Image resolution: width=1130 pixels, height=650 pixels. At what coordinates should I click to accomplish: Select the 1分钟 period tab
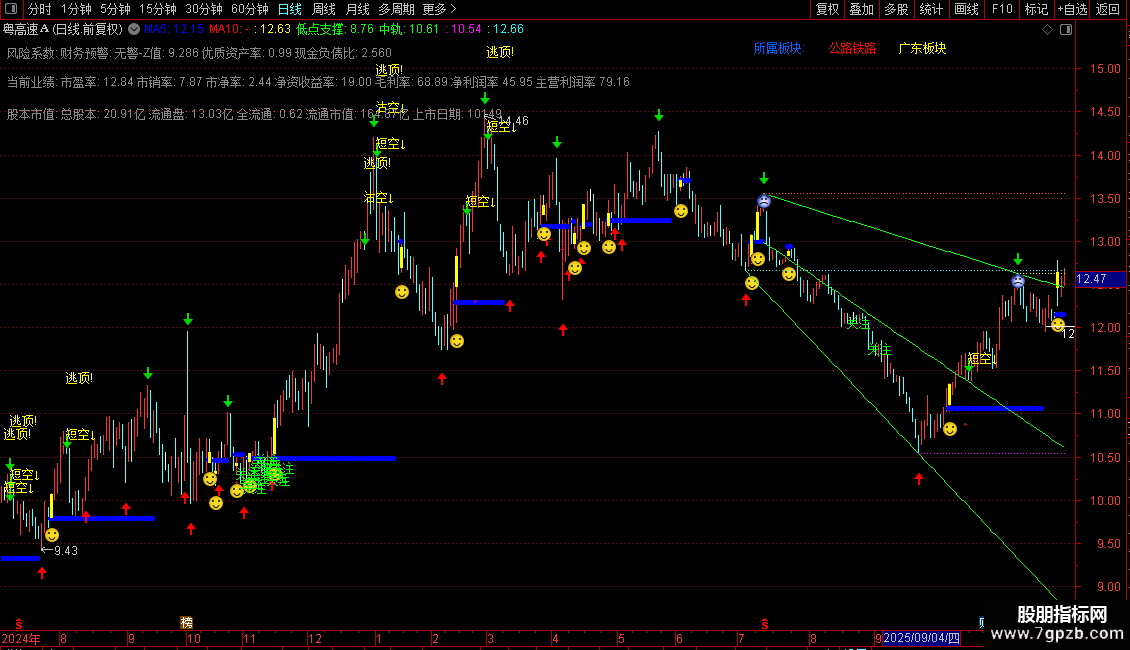tap(76, 9)
